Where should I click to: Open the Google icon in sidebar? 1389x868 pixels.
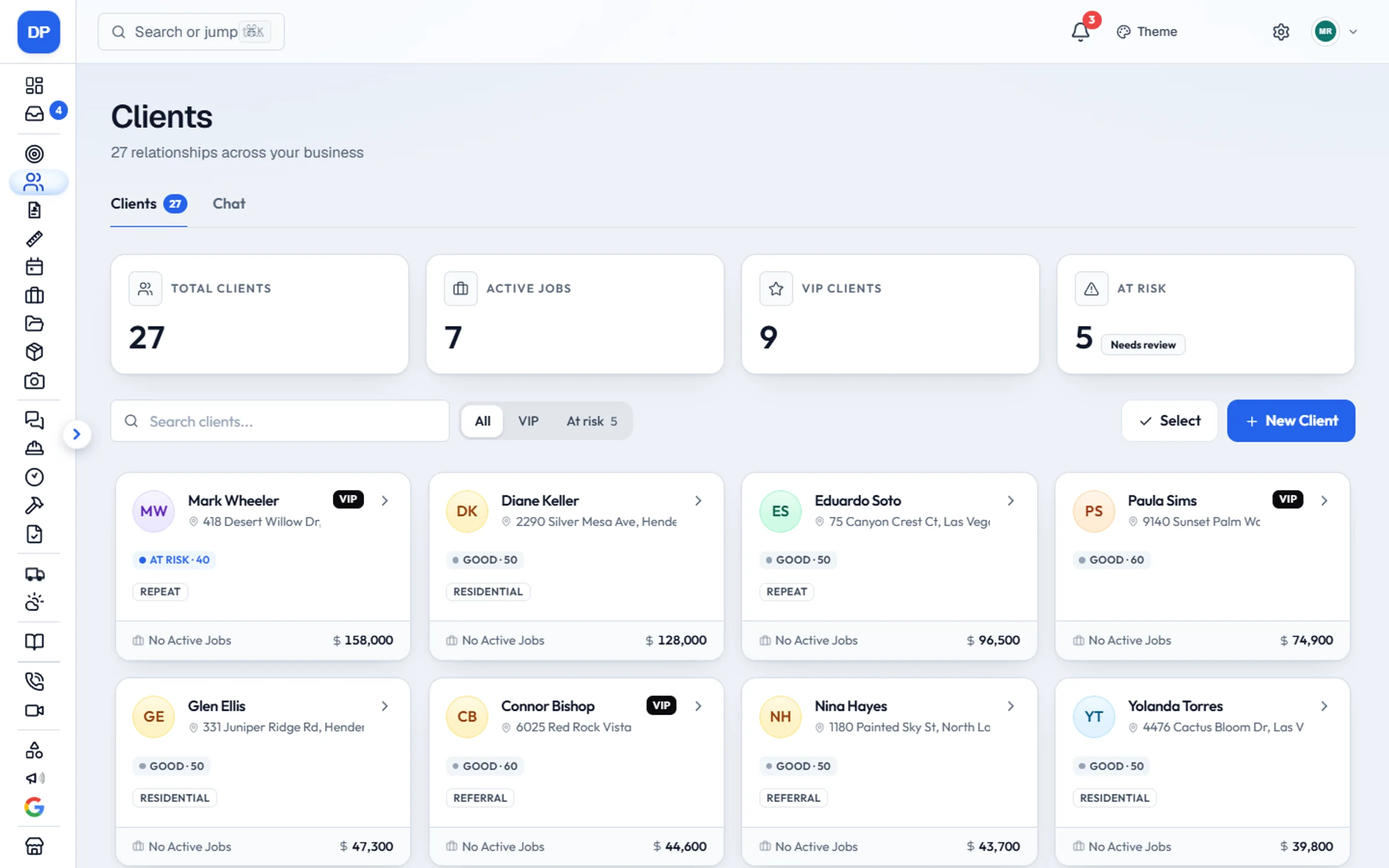click(x=34, y=807)
